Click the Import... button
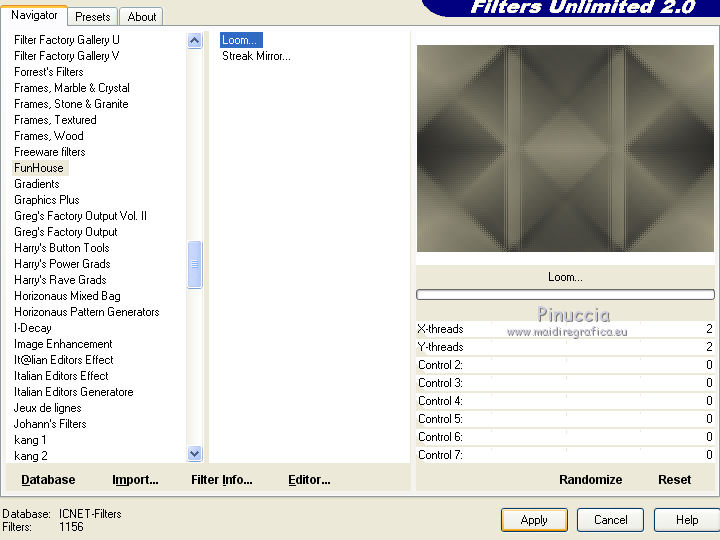 [135, 480]
